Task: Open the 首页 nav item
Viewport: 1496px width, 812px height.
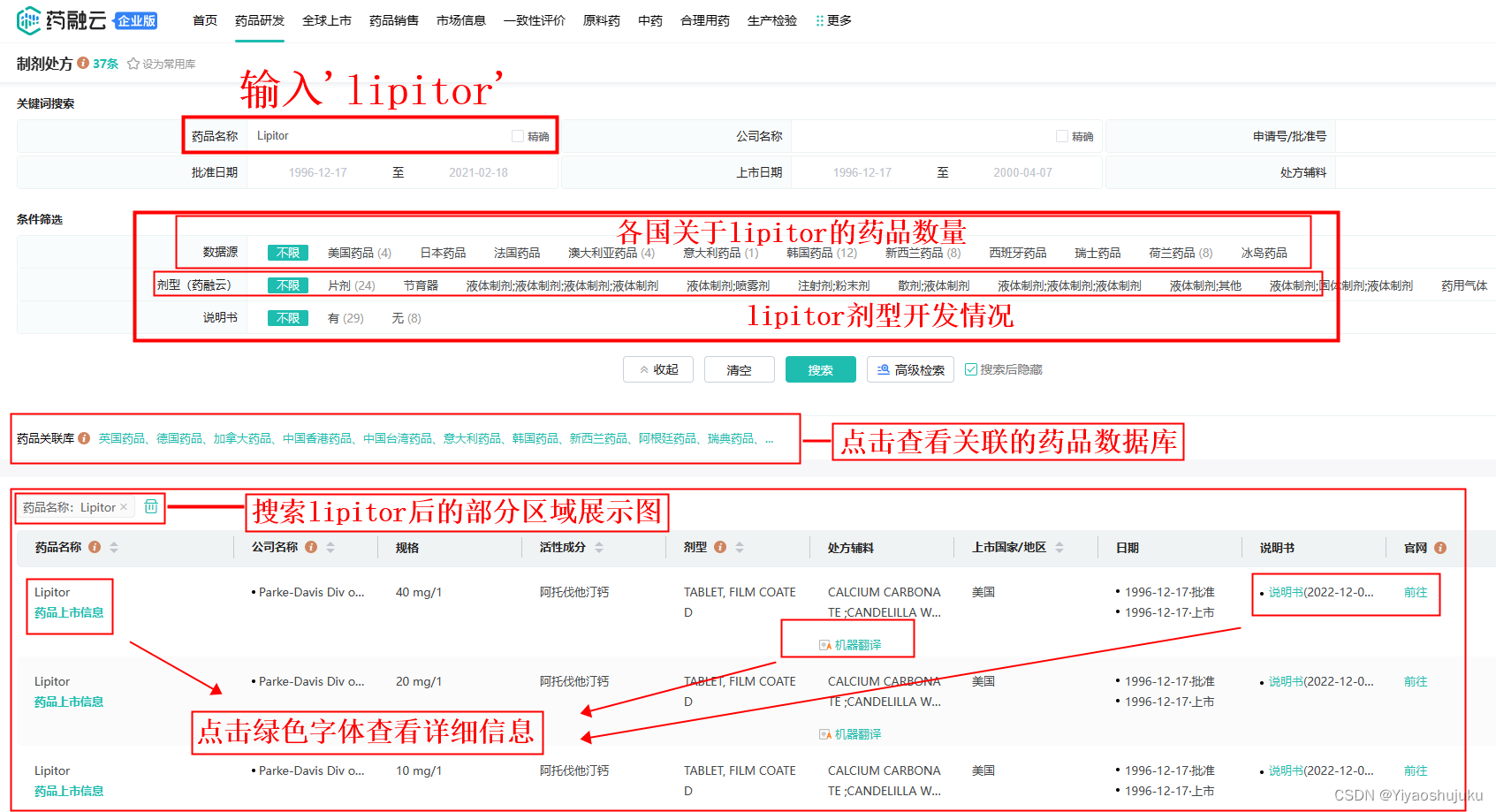Action: tap(205, 20)
